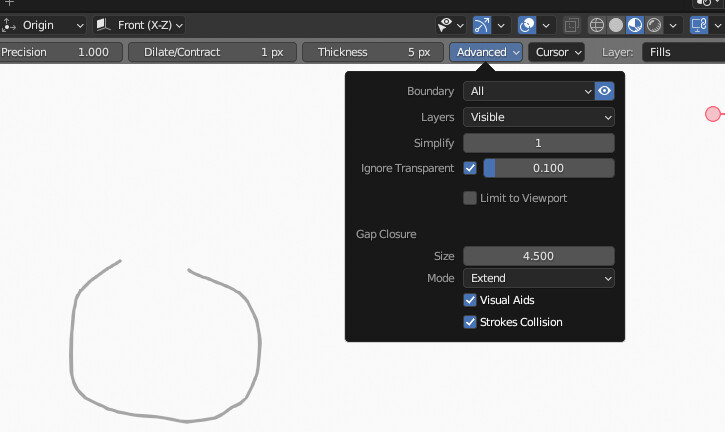This screenshot has width=725, height=432.
Task: Switch to Material Preview shading
Action: click(635, 25)
